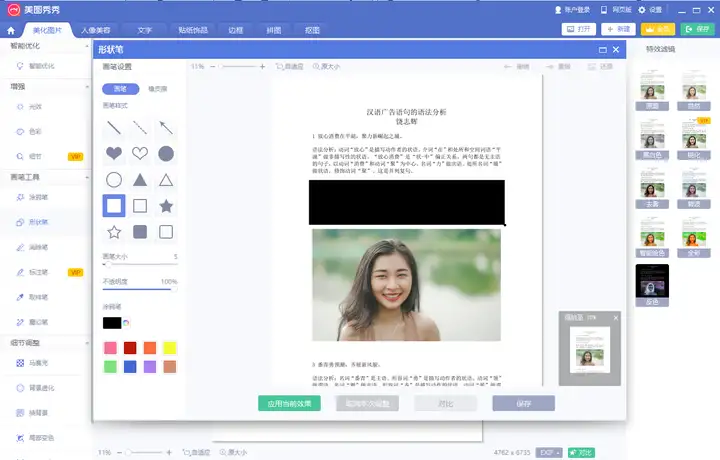Collapse the 智能优化 section
This screenshot has height=460, width=720.
coord(87,46)
